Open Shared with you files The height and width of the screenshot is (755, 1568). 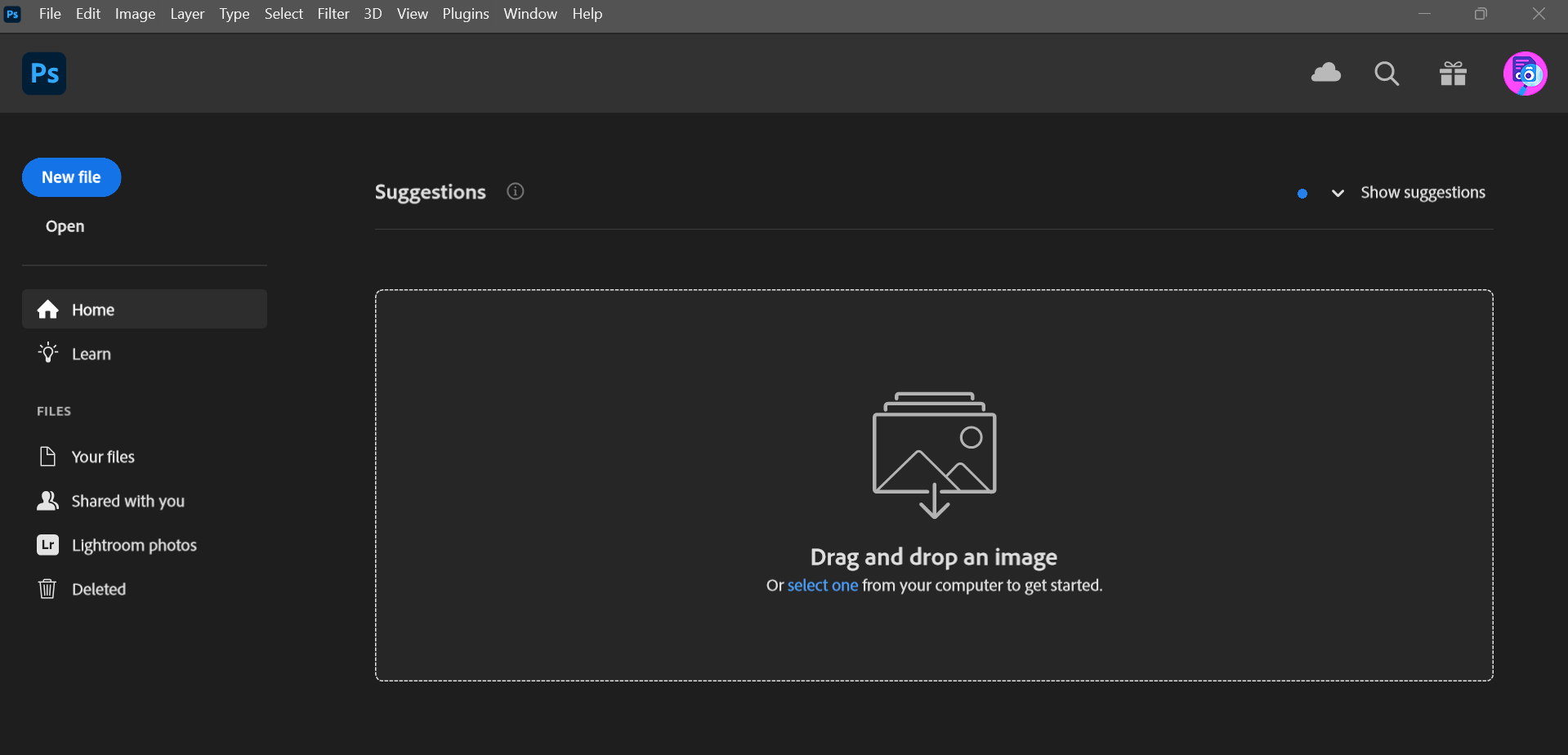pos(127,501)
